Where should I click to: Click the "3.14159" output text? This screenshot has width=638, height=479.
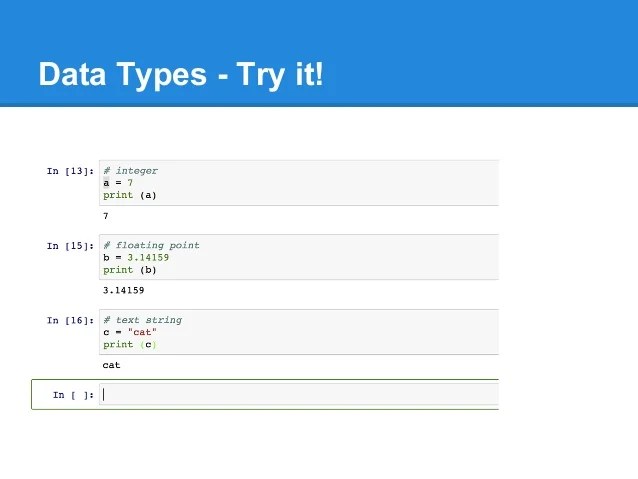(123, 290)
